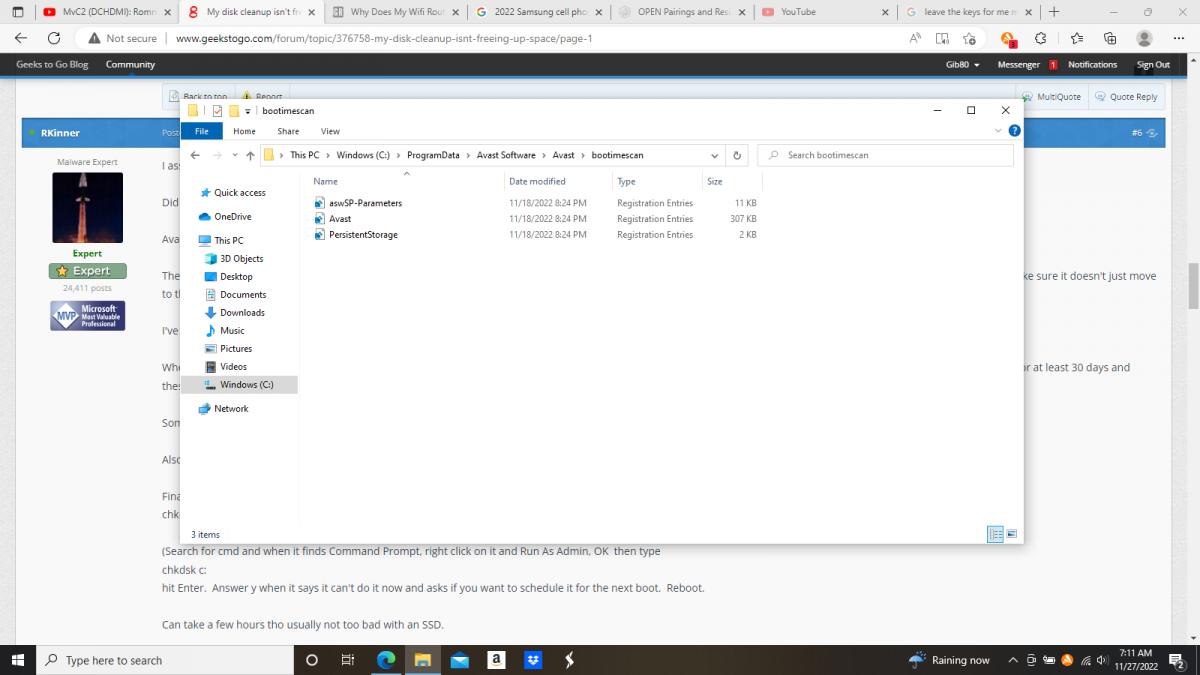Open forum Notifications link
Screen dimensions: 1200x675
pyautogui.click(x=1092, y=65)
